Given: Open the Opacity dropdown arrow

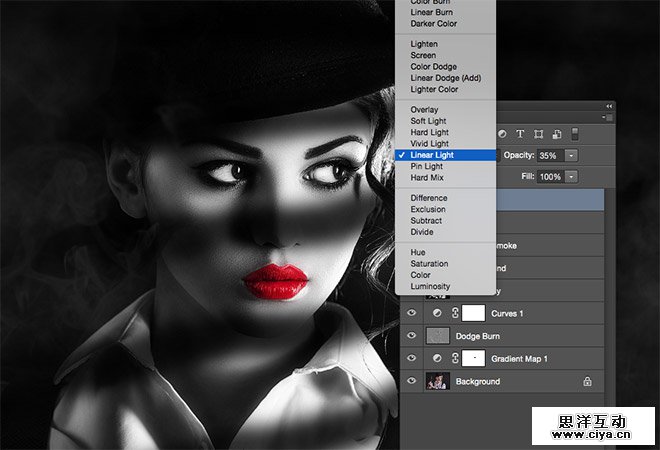Looking at the screenshot, I should (x=571, y=156).
